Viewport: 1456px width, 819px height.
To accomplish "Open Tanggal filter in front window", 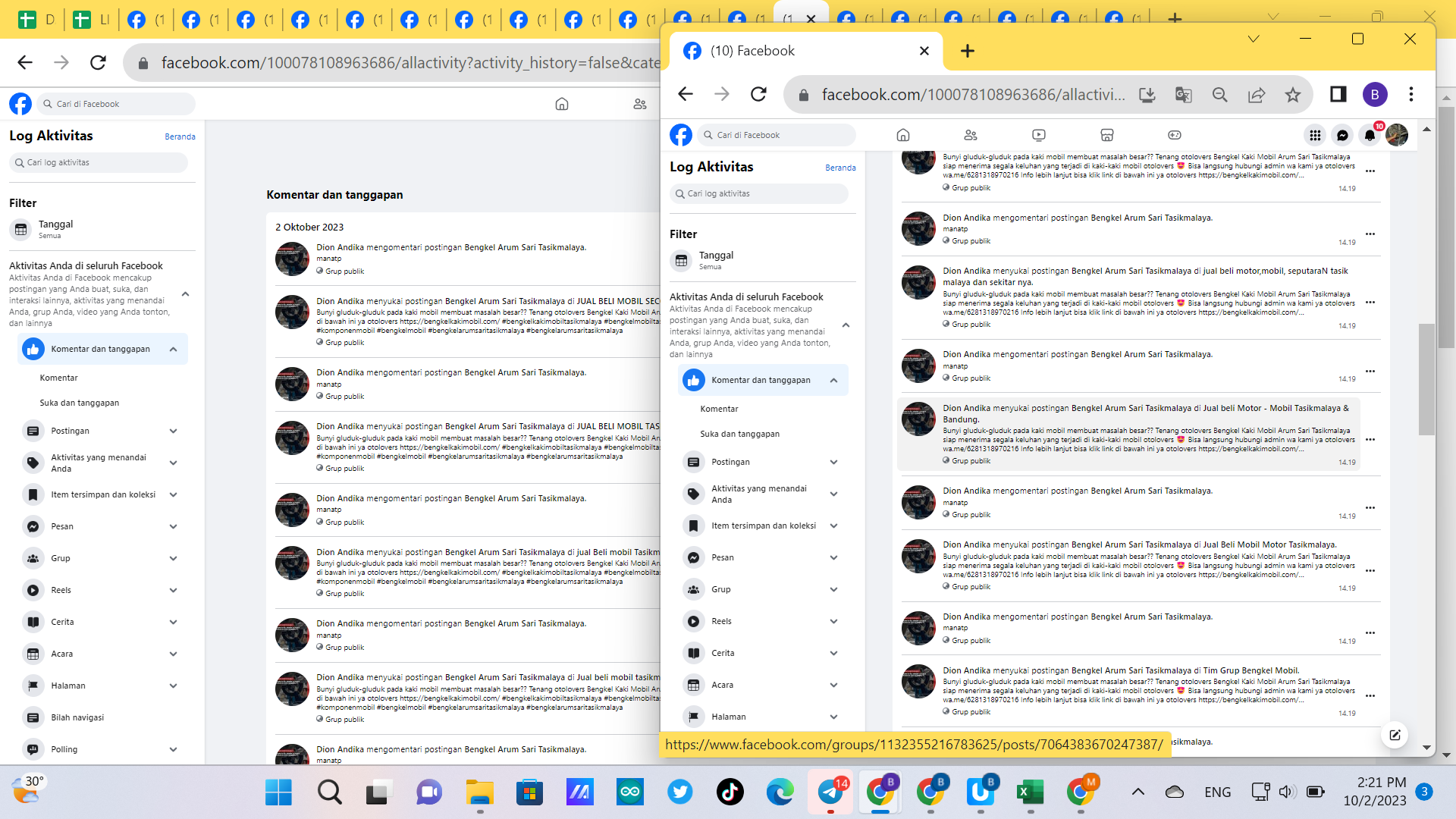I will (763, 260).
